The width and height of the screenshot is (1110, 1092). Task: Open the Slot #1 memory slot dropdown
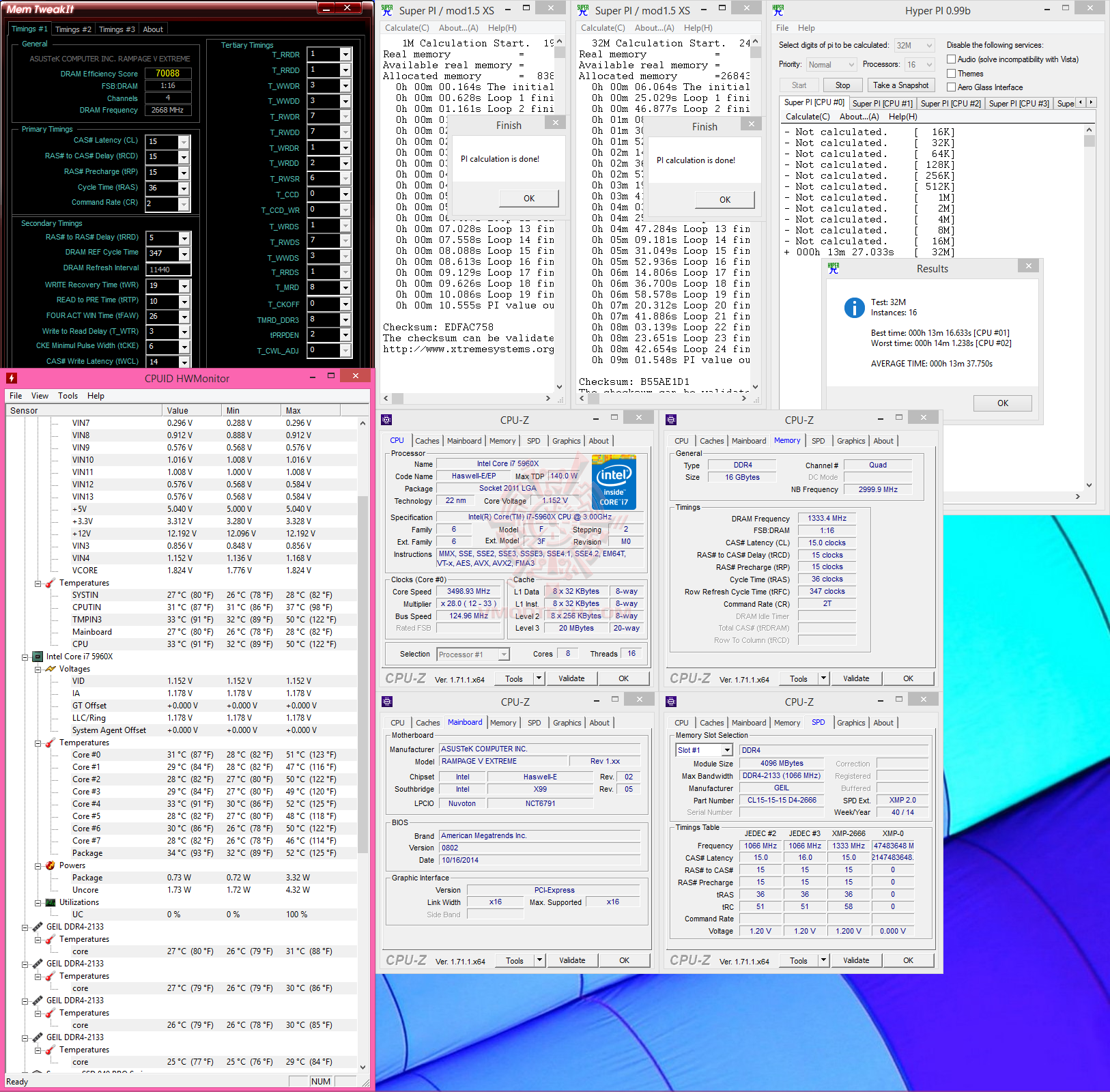tap(727, 750)
